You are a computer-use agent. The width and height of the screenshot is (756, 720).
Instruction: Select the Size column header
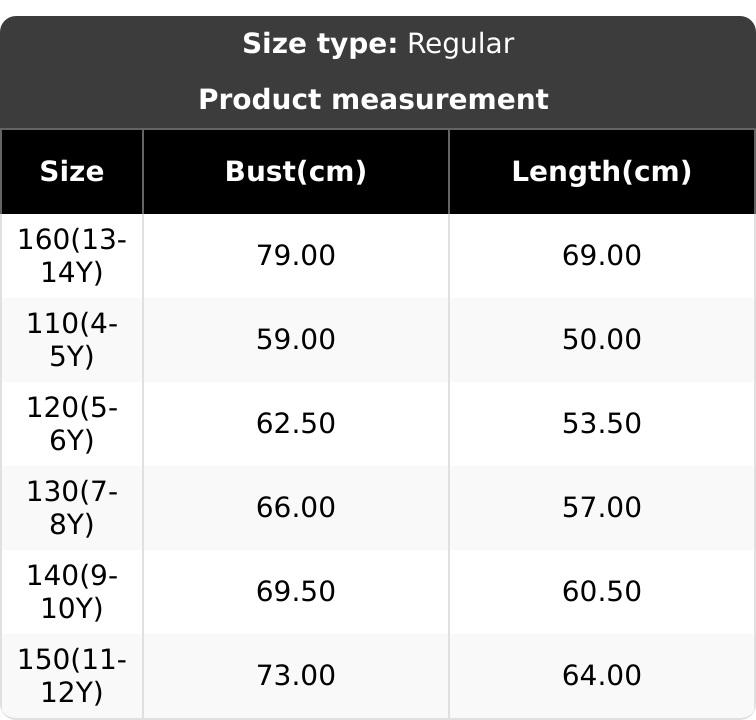point(72,172)
